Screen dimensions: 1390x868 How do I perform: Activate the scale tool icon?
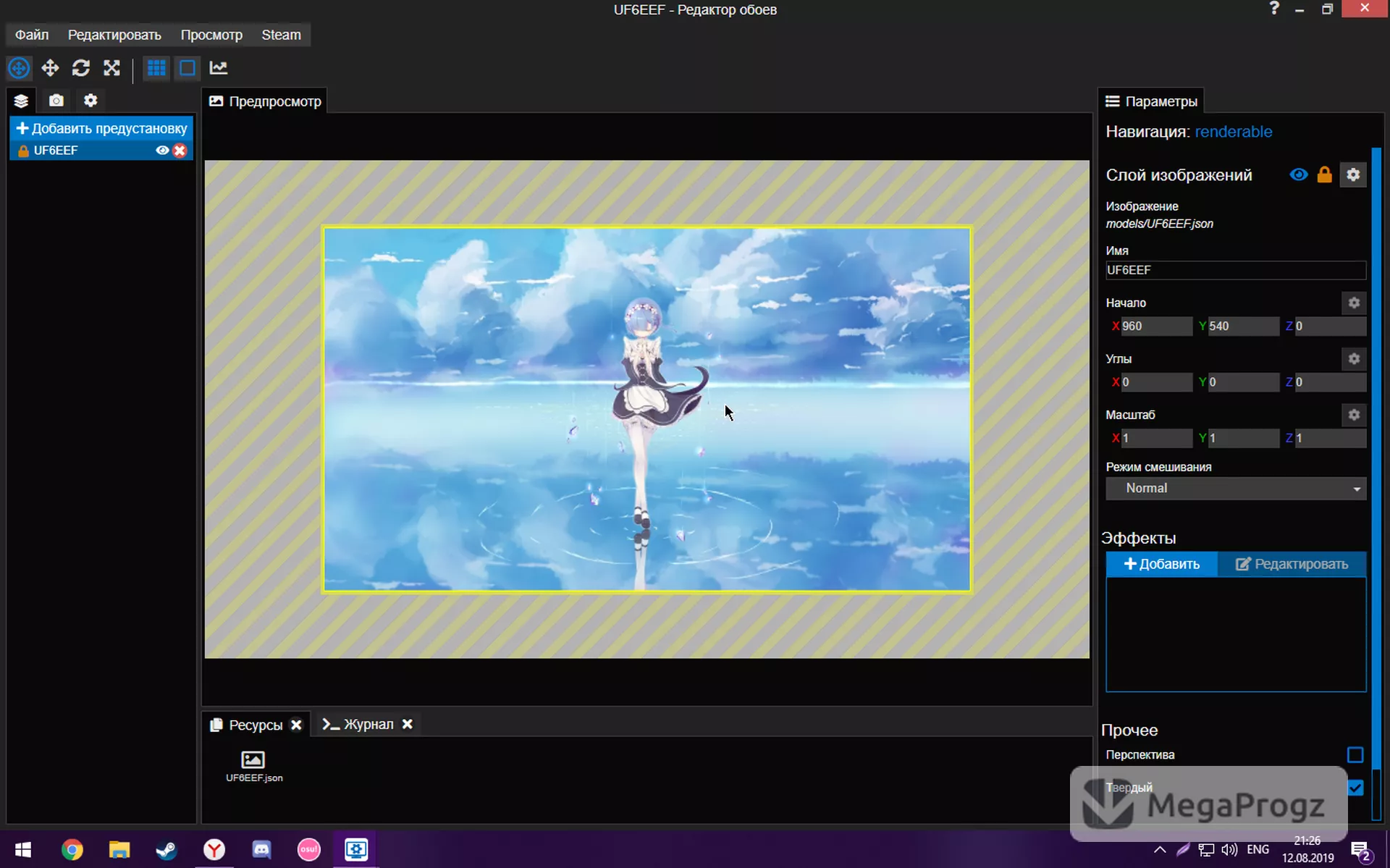(x=111, y=68)
